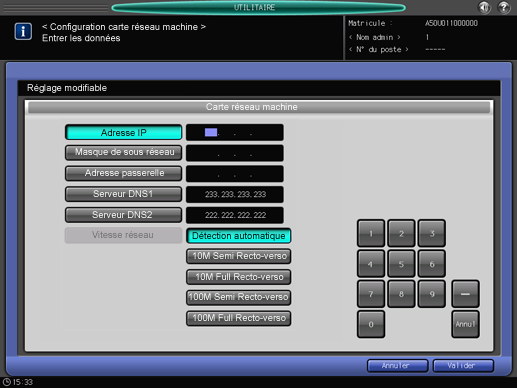Click the Nom admin label
The height and width of the screenshot is (388, 517).
tap(374, 37)
